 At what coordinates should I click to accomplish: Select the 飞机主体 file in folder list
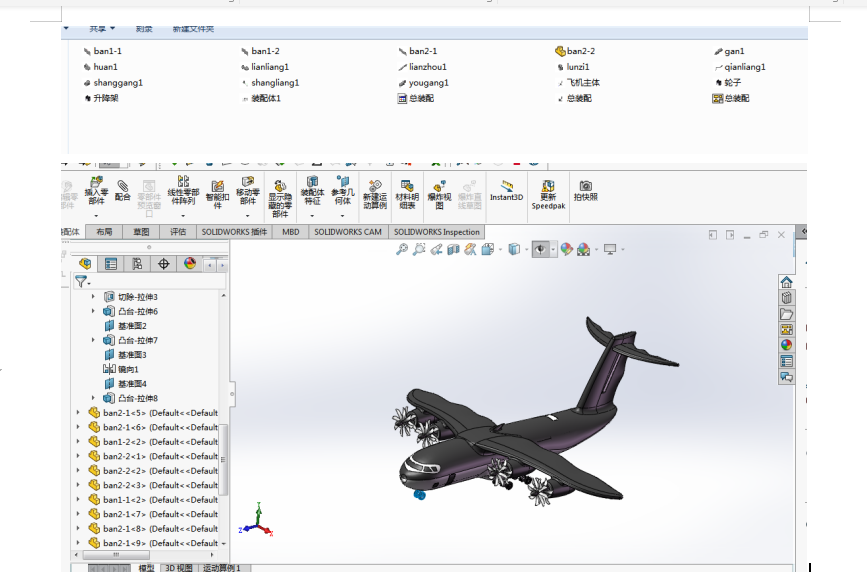coord(578,82)
